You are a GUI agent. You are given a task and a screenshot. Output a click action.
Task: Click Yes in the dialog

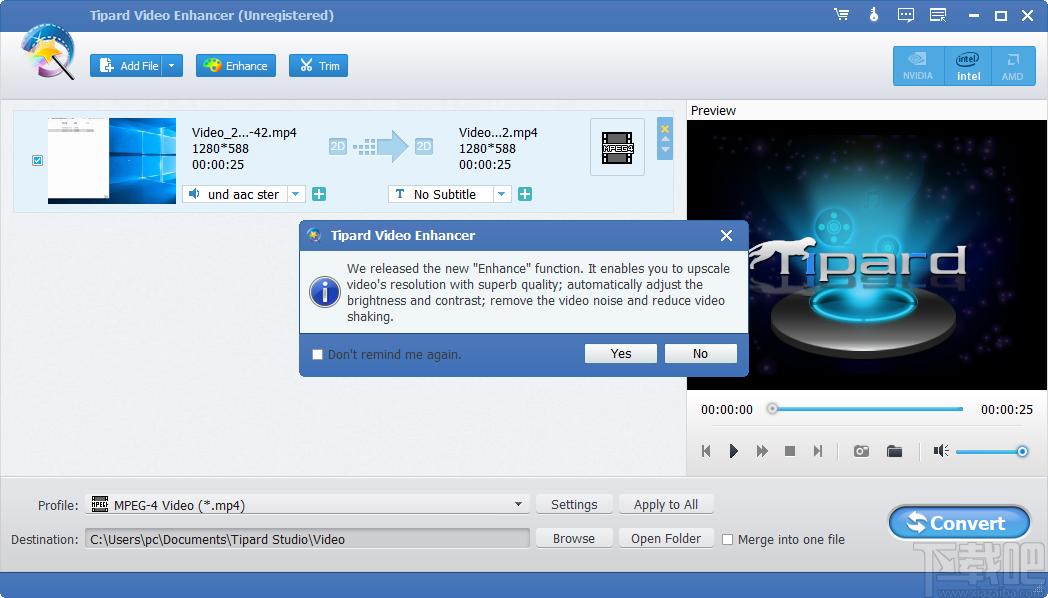pos(620,353)
